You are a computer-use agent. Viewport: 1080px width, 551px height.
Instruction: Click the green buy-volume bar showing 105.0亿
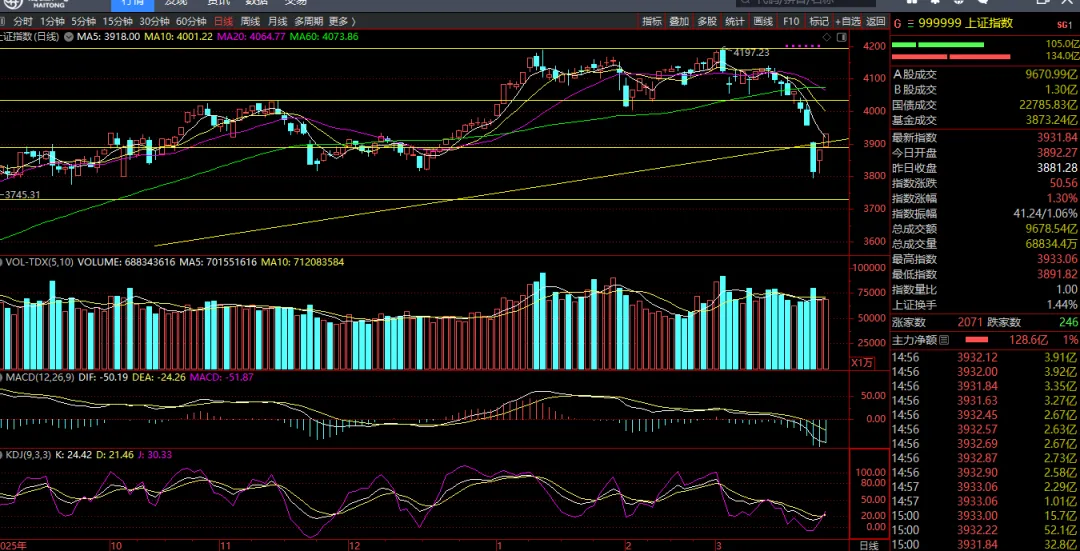[x=937, y=45]
